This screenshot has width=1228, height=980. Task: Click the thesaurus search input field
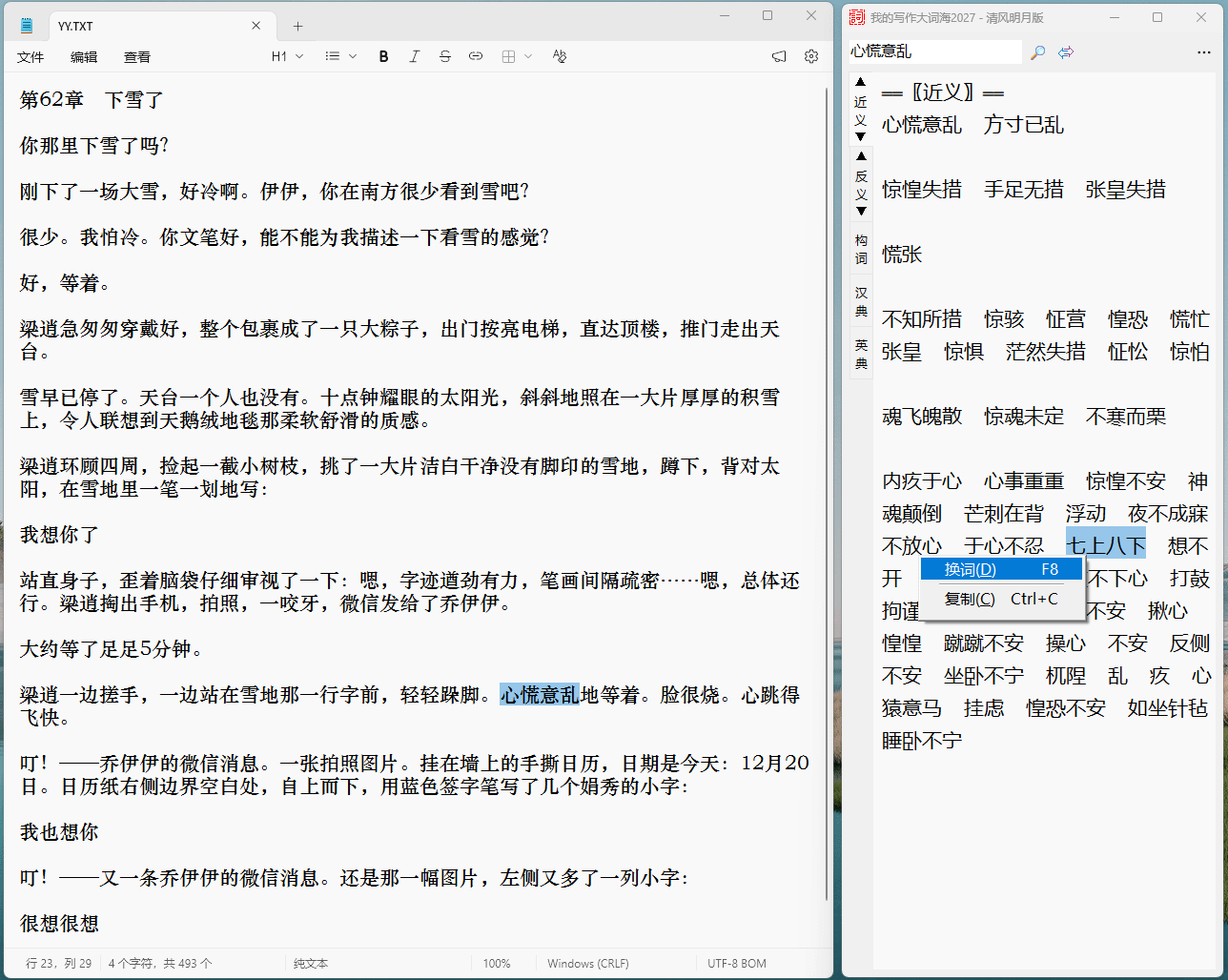[x=934, y=51]
